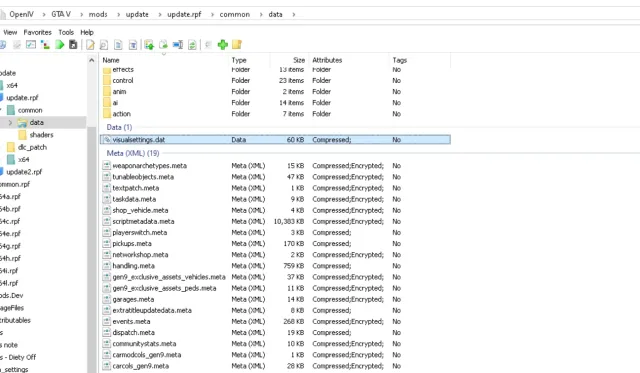
Task: Open the Help menu
Action: (87, 32)
